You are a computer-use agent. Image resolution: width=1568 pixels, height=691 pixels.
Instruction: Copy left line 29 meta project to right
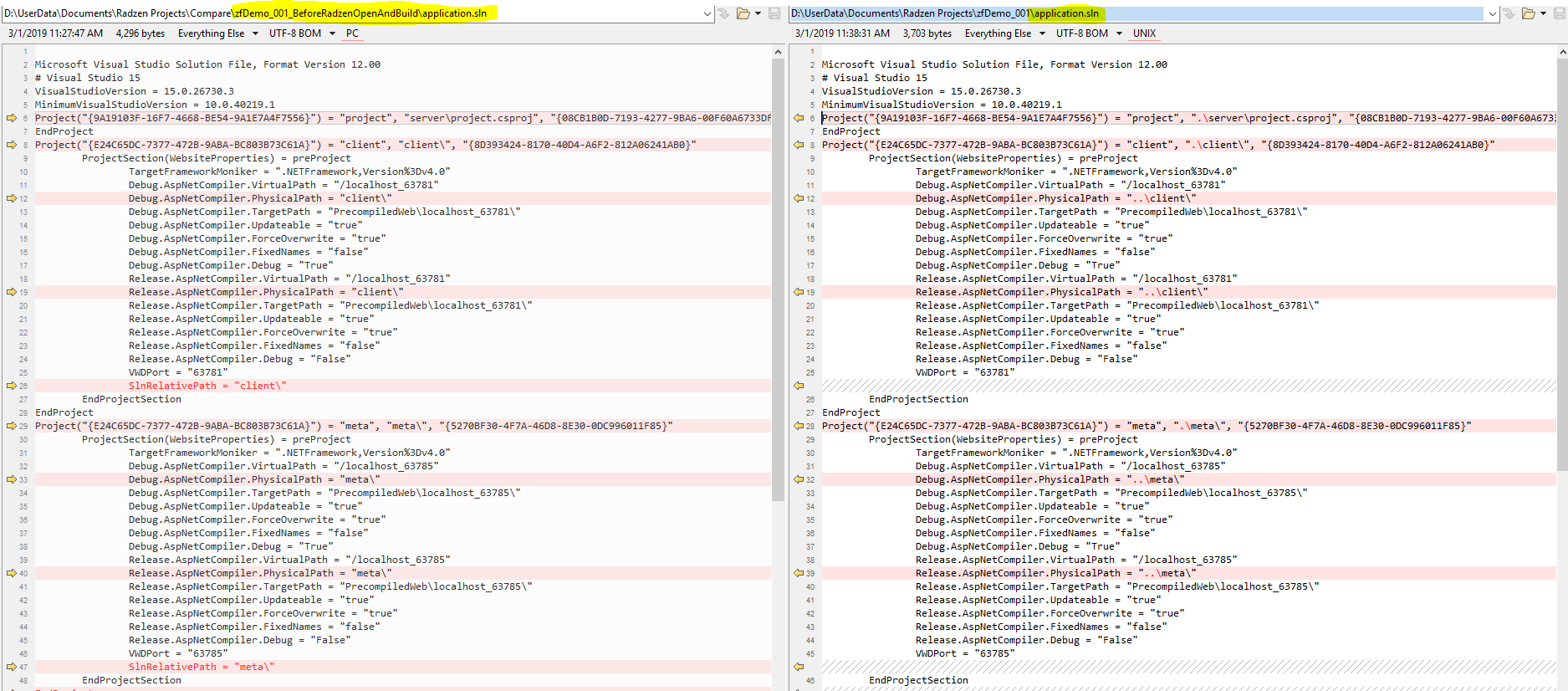pos(12,426)
